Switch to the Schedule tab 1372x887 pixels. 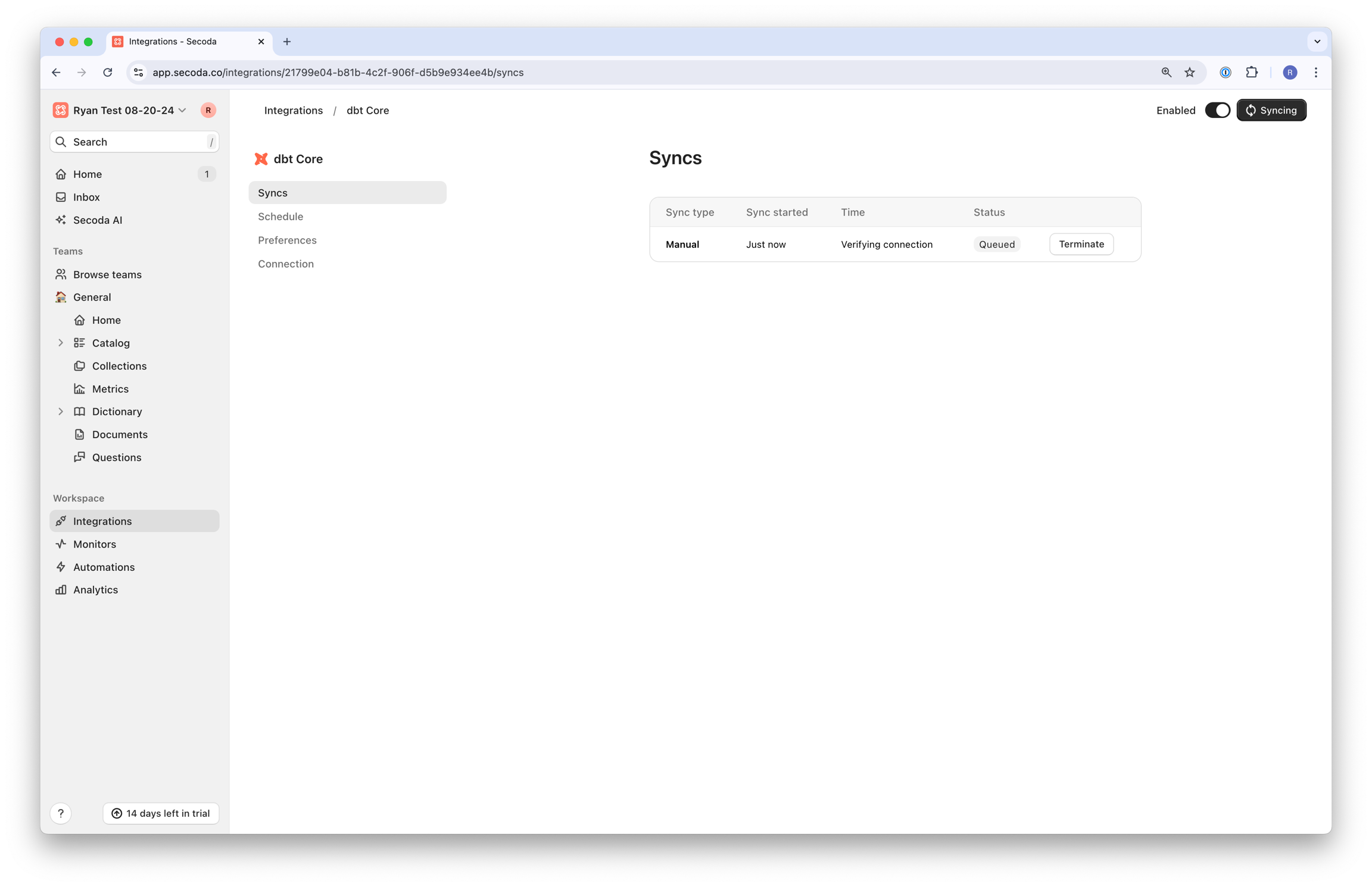pos(280,217)
